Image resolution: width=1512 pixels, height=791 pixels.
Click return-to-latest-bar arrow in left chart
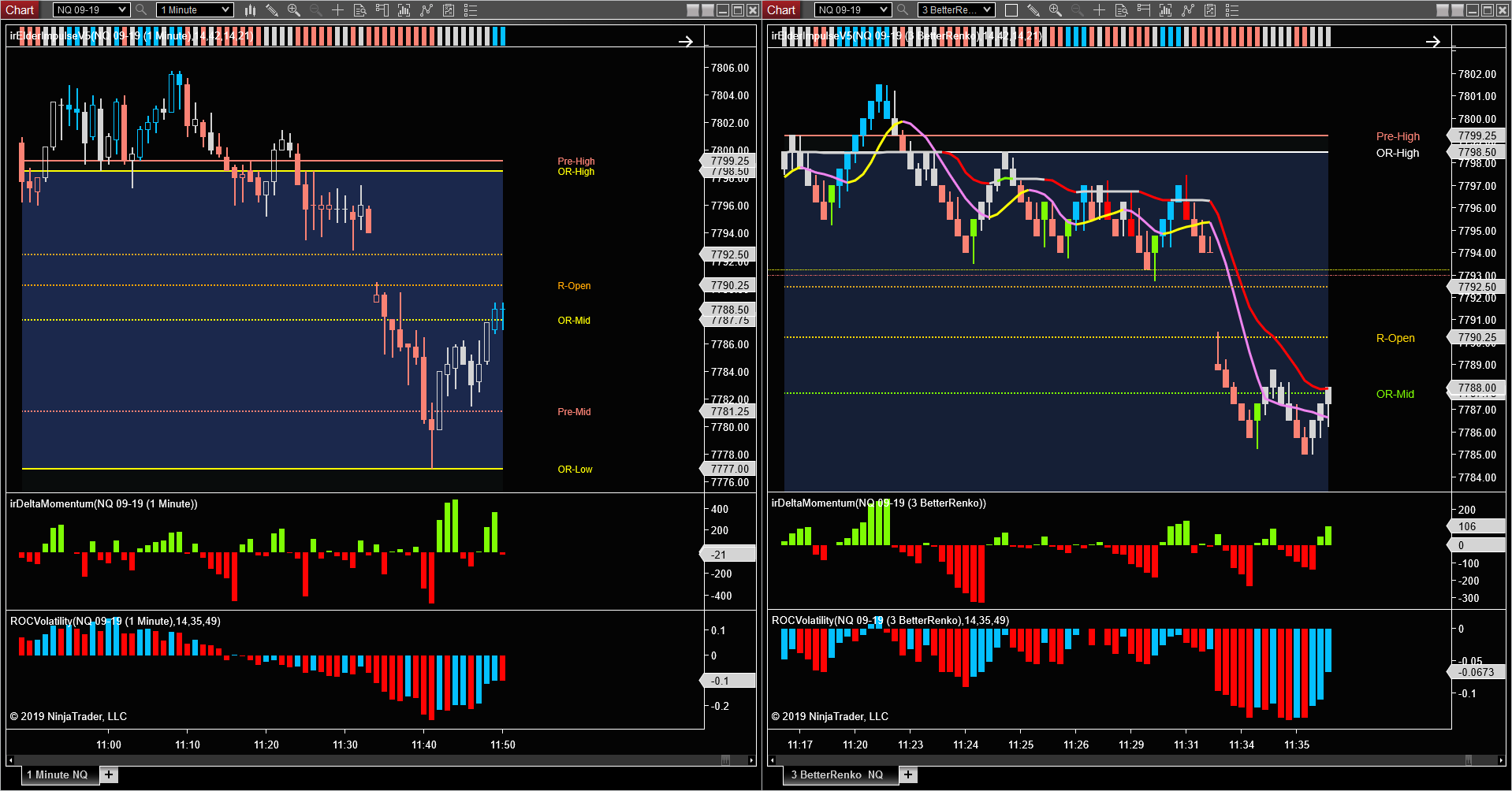click(686, 41)
